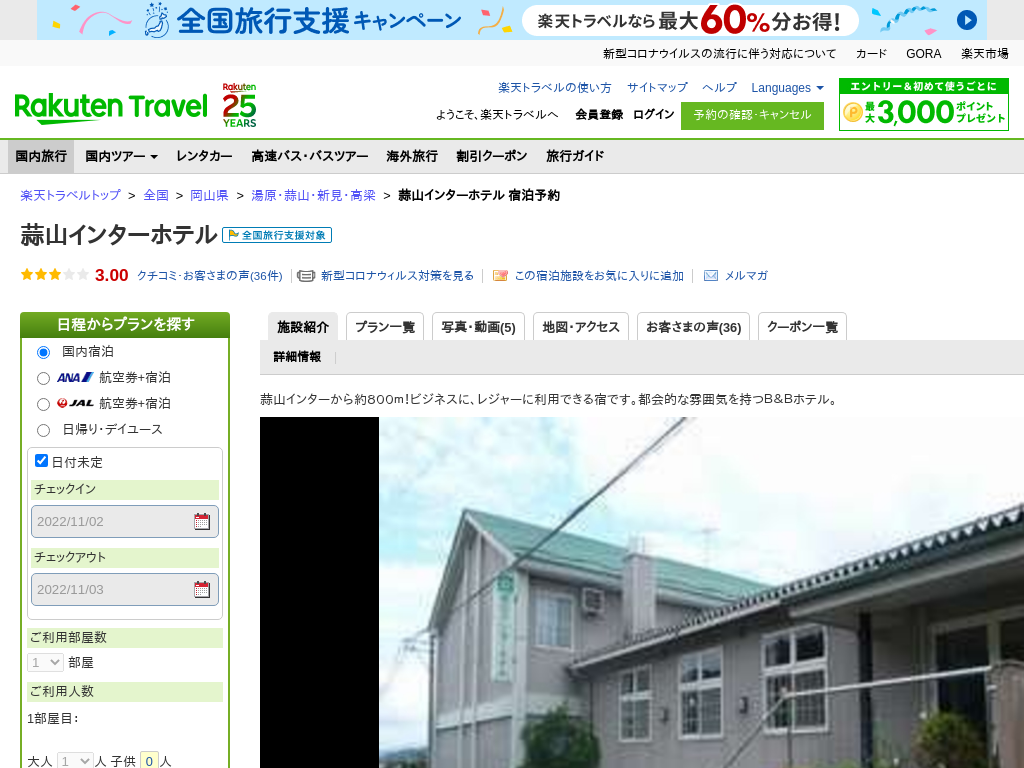Viewport: 1024px width, 768px height.
Task: Open the 詳細情報 sub-tab link
Action: (x=297, y=357)
